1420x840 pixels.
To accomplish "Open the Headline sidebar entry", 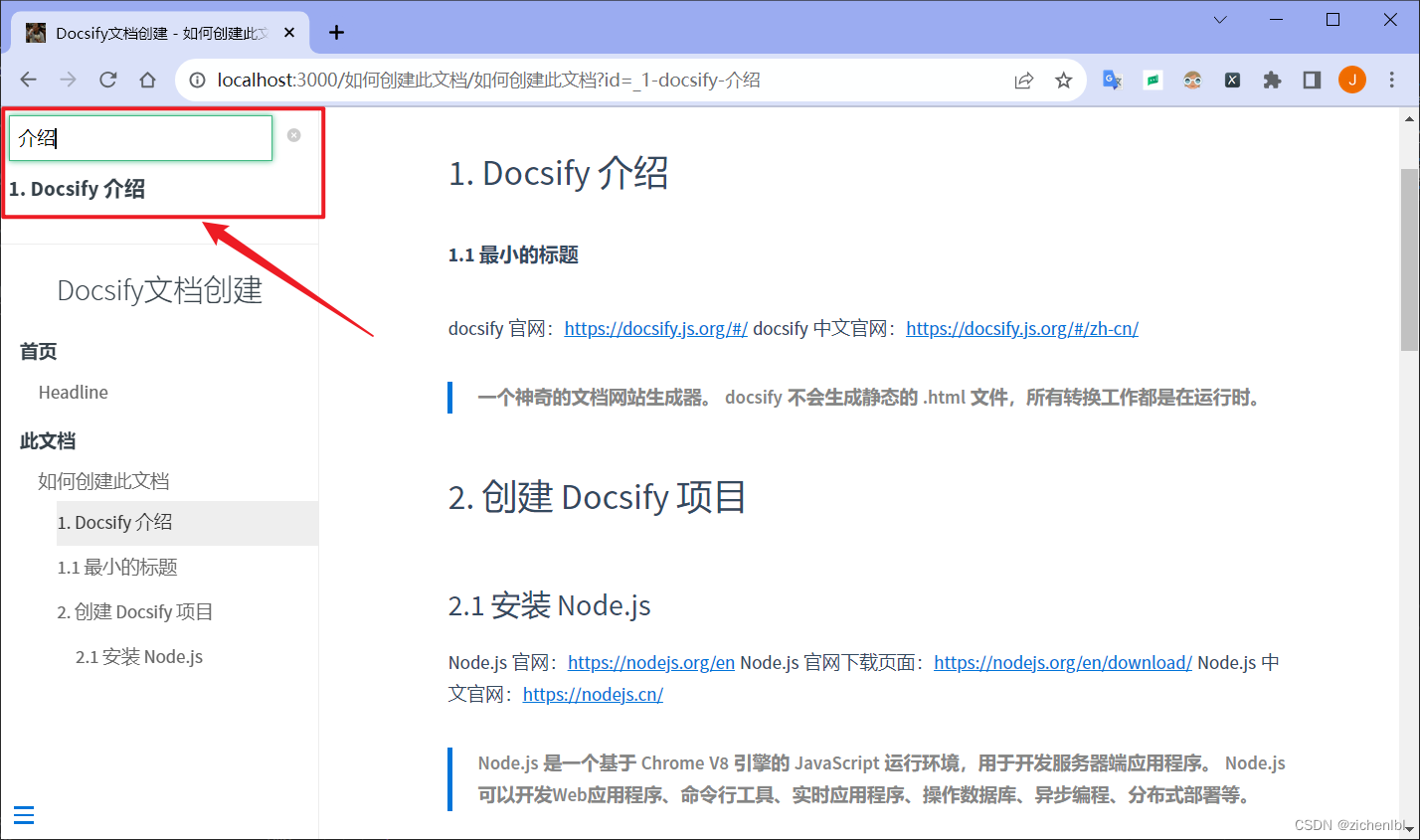I will point(74,393).
